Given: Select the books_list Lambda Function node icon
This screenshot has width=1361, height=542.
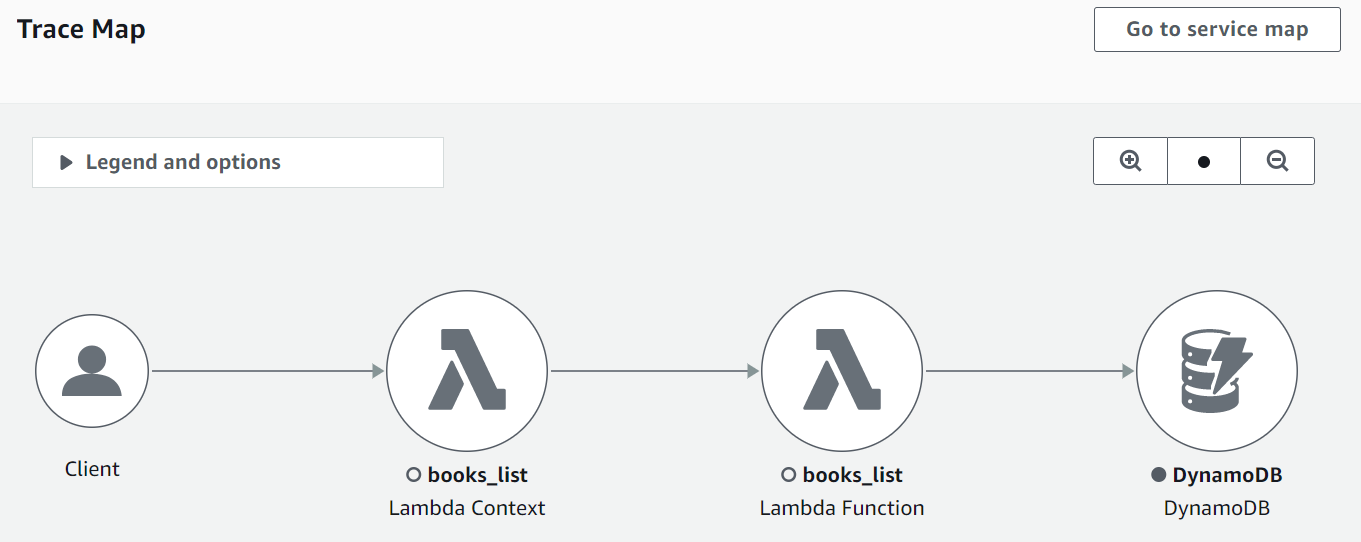Looking at the screenshot, I should click(x=842, y=372).
